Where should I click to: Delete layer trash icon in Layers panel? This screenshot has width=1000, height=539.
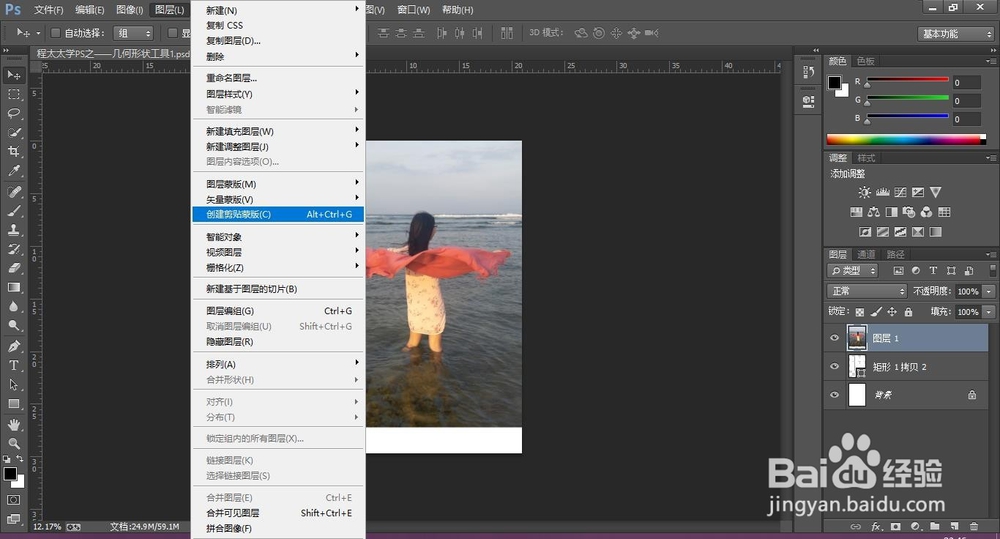(x=974, y=527)
